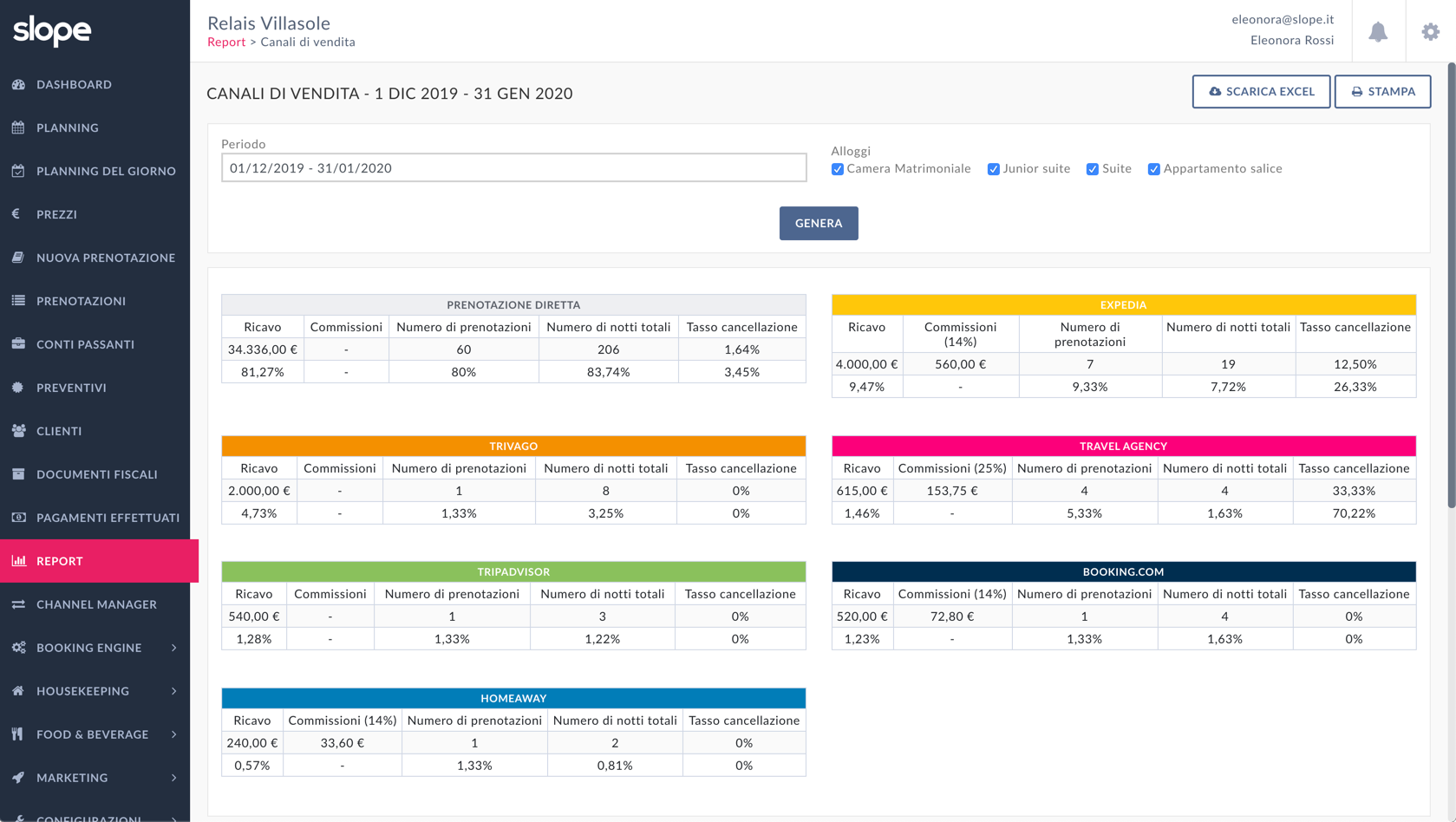
Task: Expand the Food & Beverage chevron
Action: click(174, 734)
